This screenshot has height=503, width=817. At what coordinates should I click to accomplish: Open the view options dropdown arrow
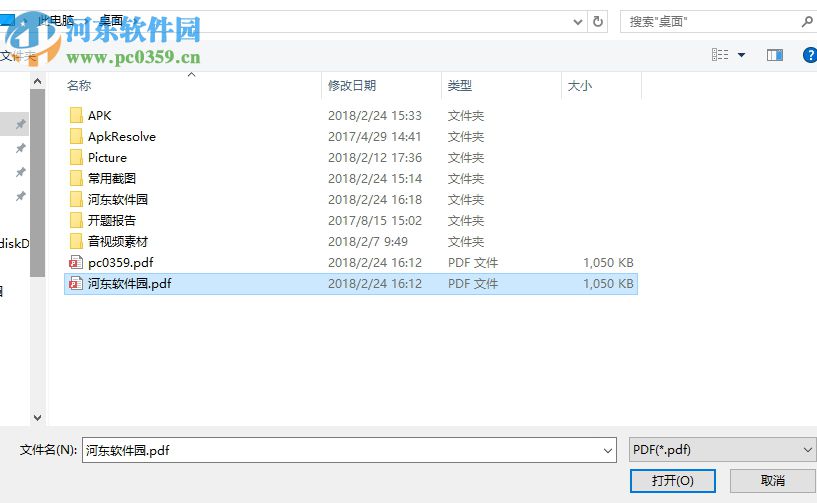(741, 55)
